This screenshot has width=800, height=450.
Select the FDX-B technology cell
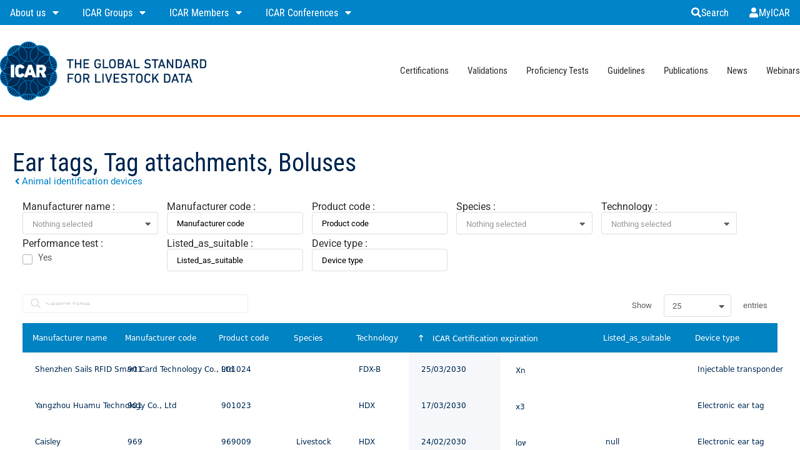(x=369, y=369)
